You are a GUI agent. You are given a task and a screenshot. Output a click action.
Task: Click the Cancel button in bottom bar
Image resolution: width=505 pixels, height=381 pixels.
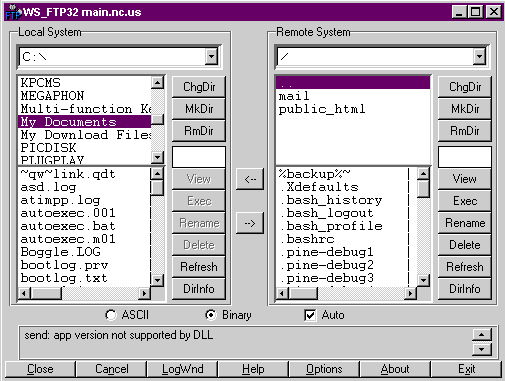tap(111, 369)
